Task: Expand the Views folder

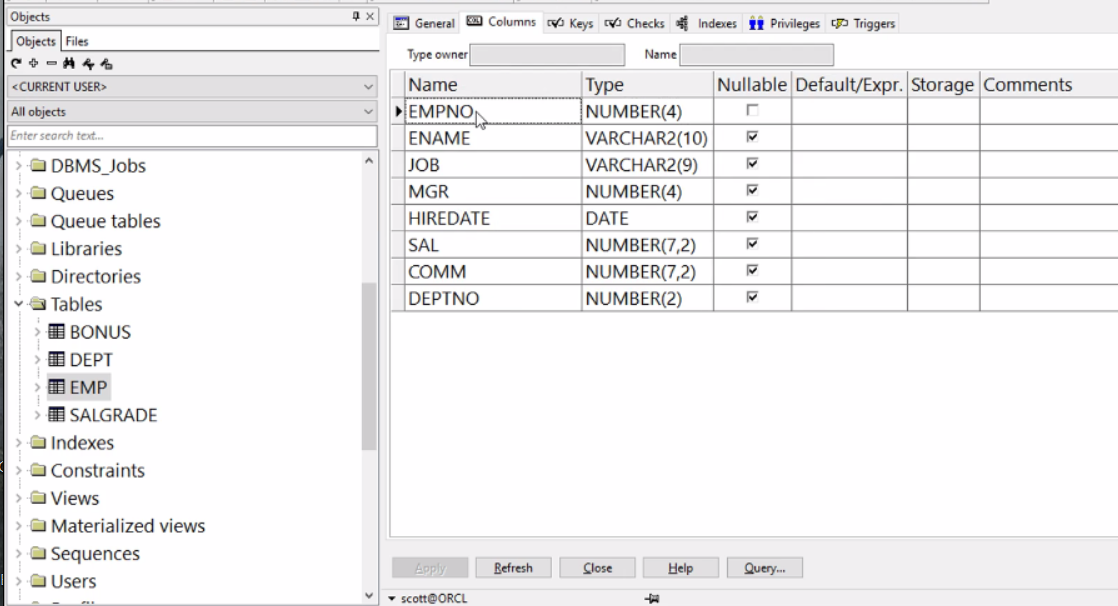Action: (x=19, y=498)
